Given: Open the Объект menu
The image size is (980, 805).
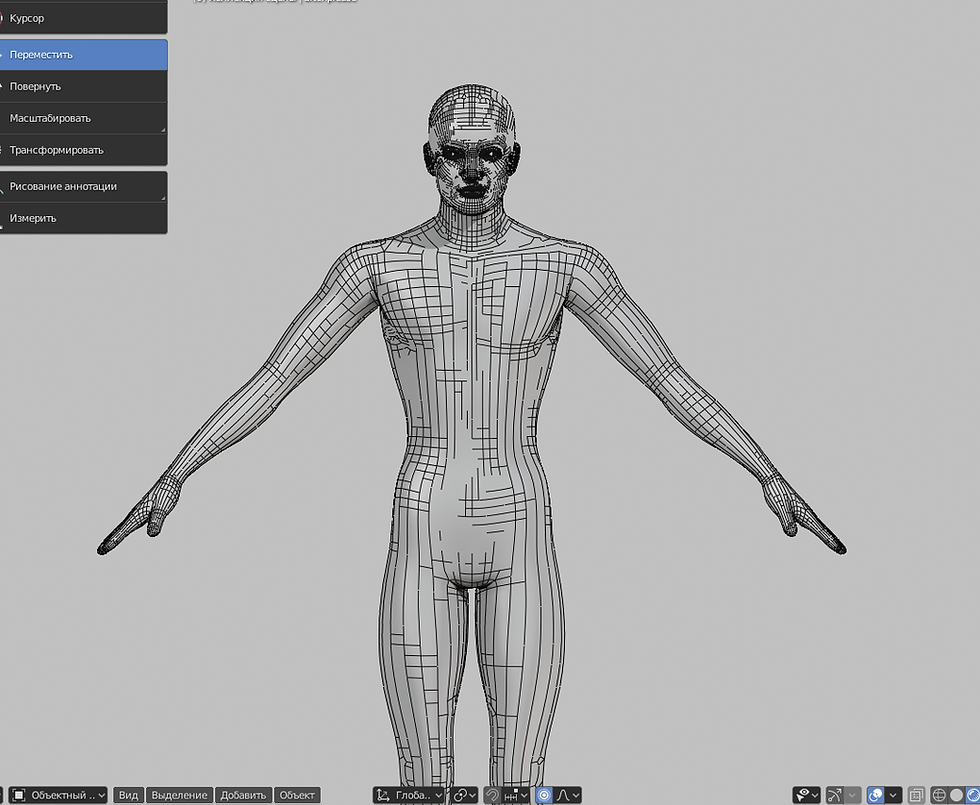Looking at the screenshot, I should tap(297, 795).
